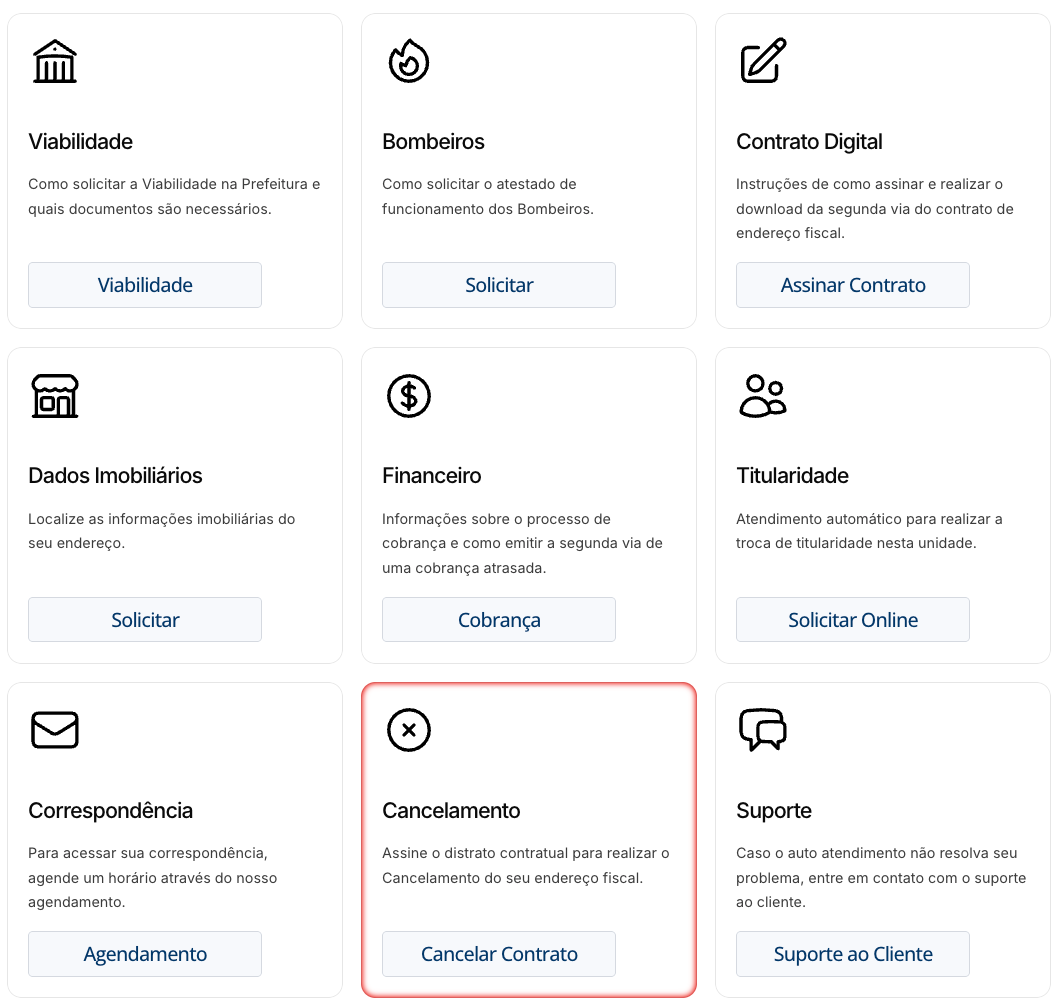Select the pencil icon on Contrato Digital

[x=762, y=61]
